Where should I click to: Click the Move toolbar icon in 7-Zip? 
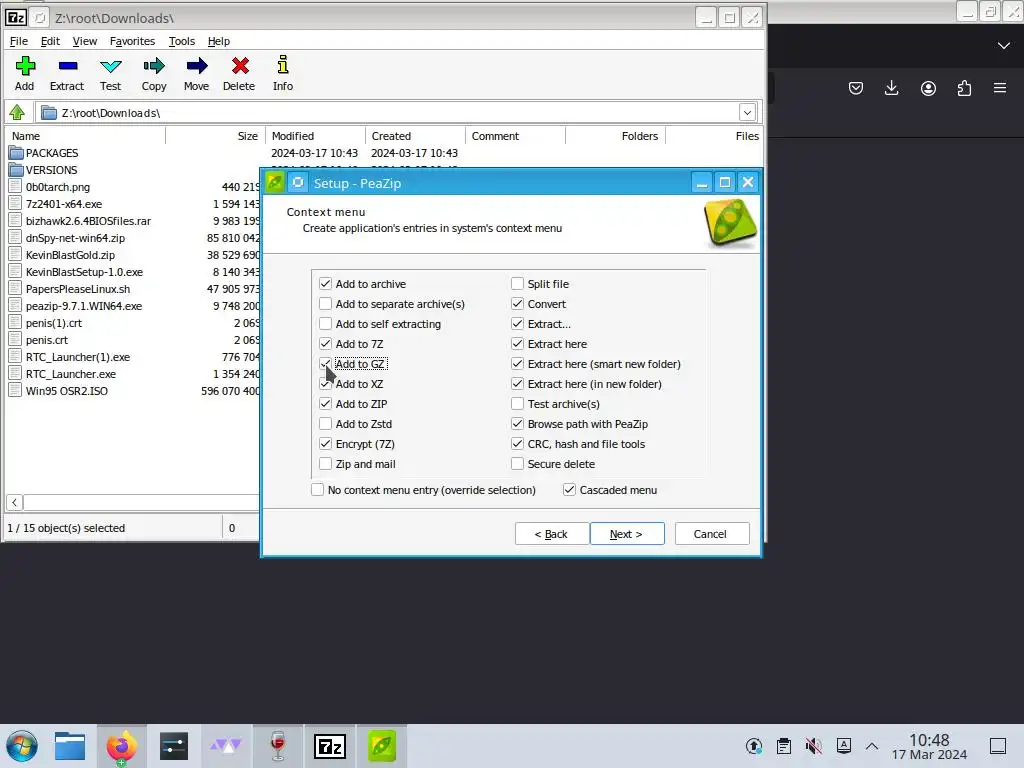pos(197,66)
